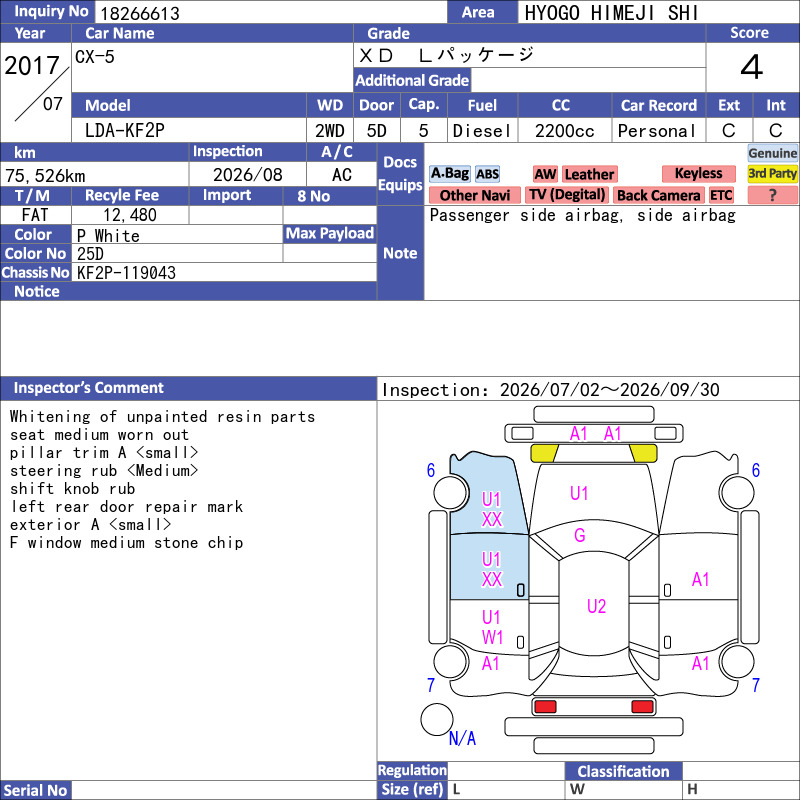Click the N/A spare tire circle

[x=437, y=719]
